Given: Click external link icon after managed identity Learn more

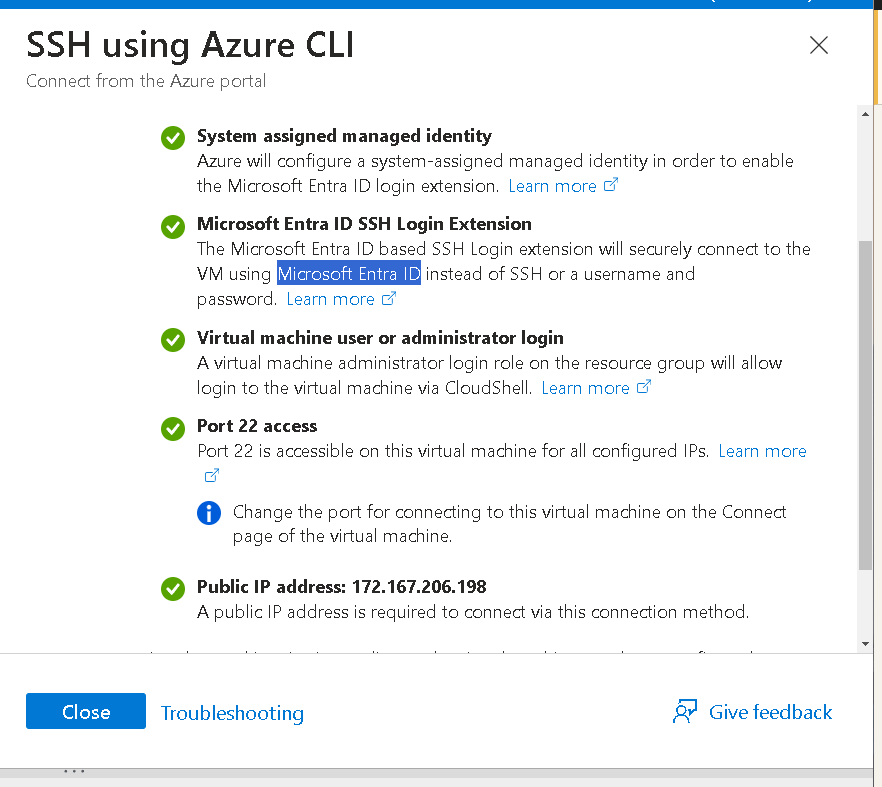Looking at the screenshot, I should [611, 185].
